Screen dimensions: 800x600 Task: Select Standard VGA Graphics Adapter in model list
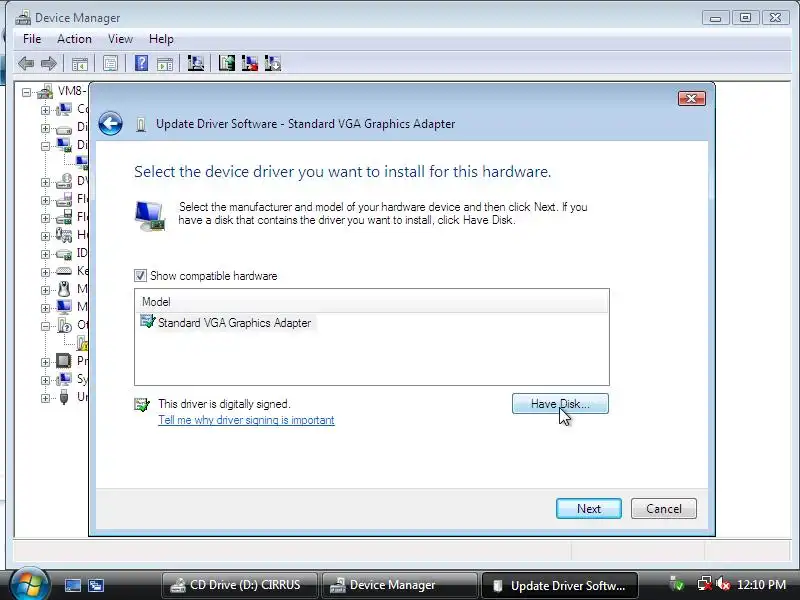(234, 323)
